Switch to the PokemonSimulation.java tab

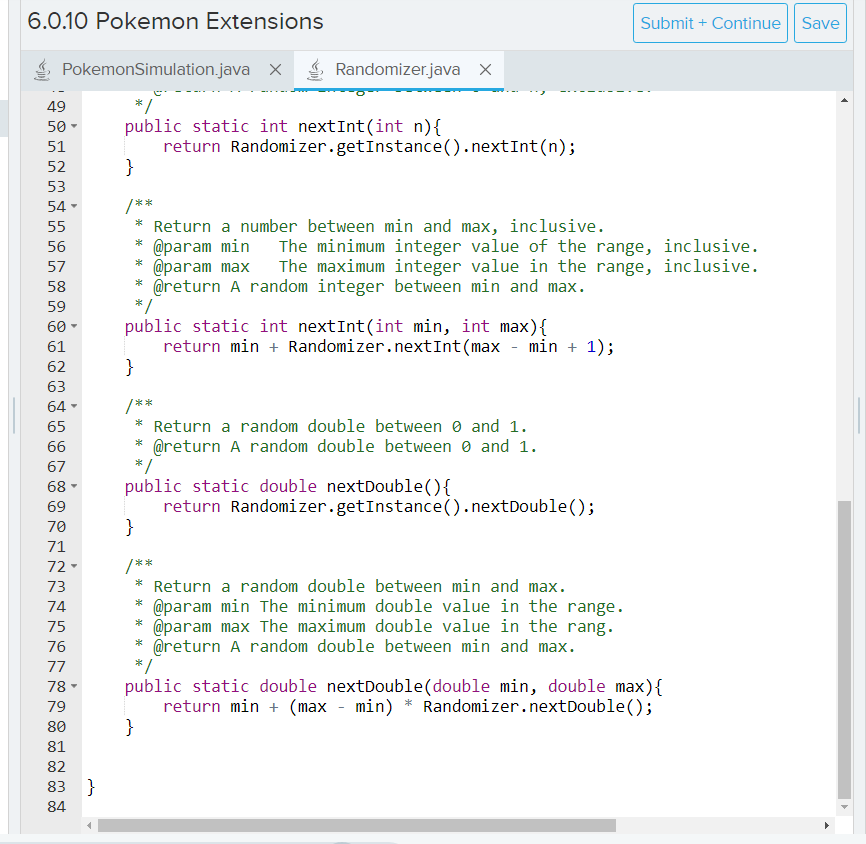(155, 69)
